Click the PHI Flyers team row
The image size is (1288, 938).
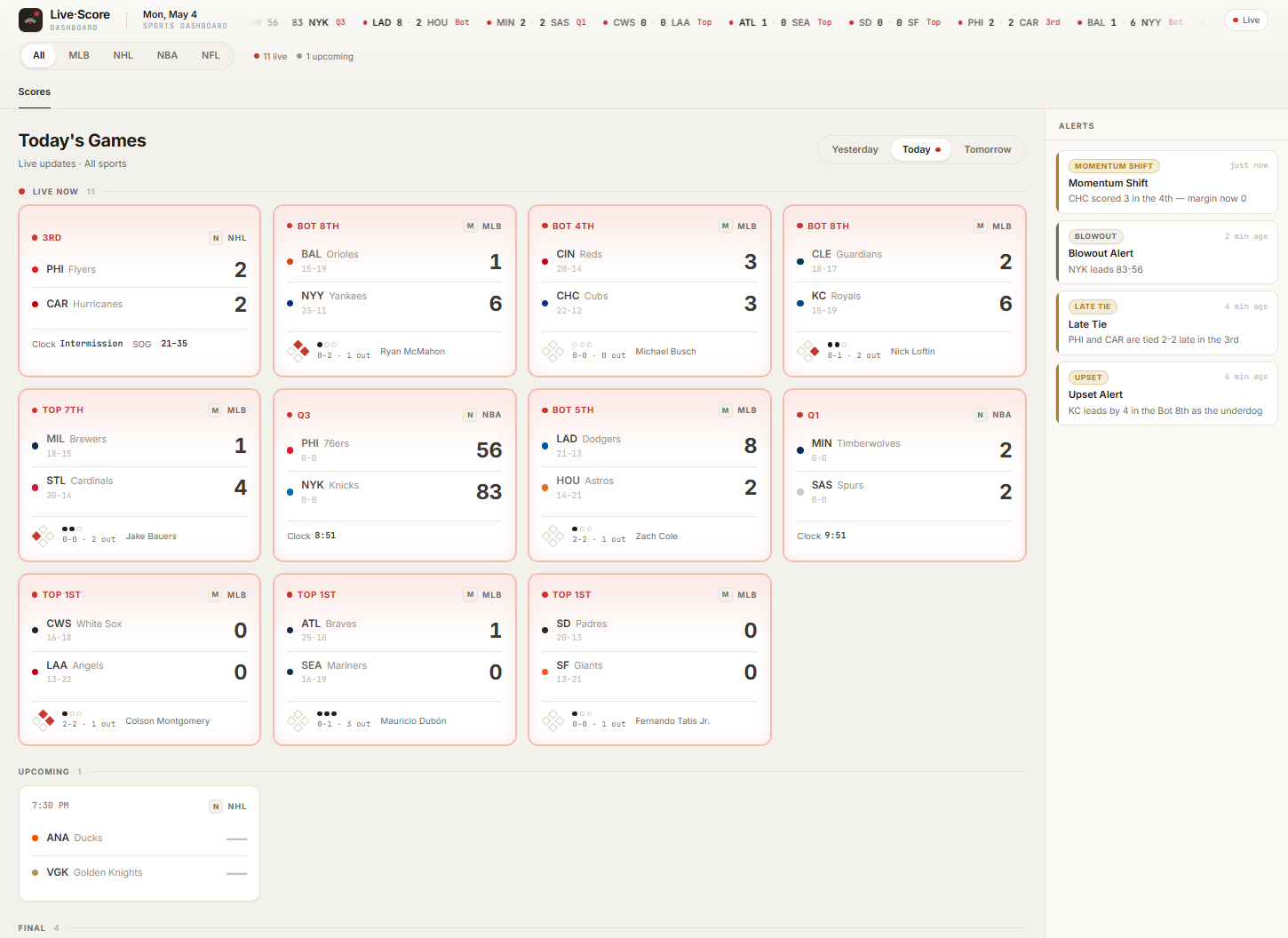click(x=139, y=269)
